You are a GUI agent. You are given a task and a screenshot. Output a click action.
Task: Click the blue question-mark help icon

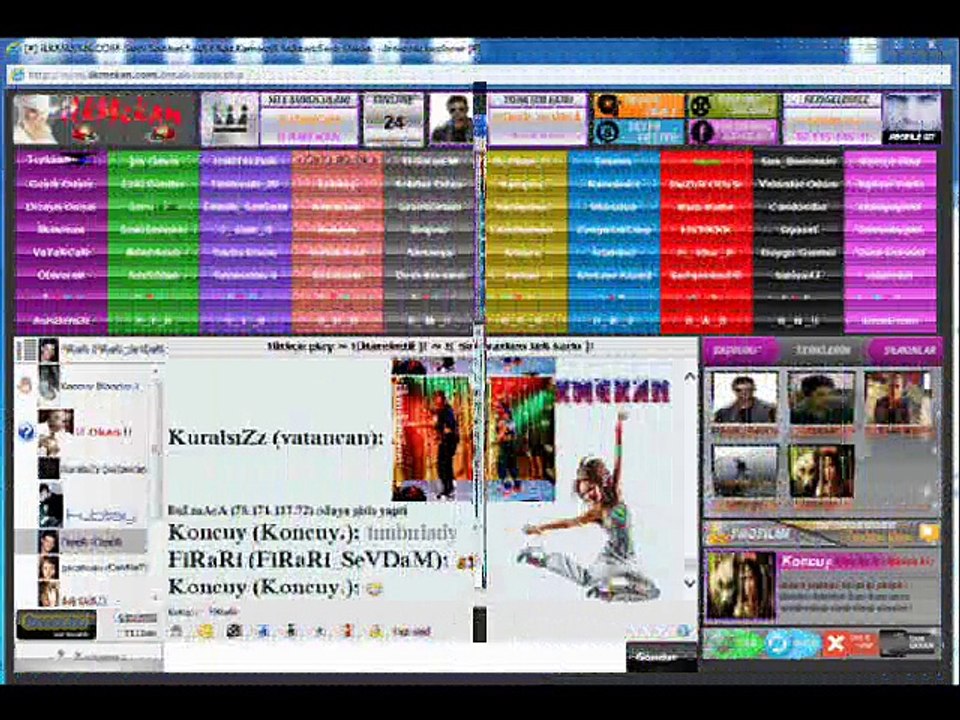pos(26,432)
